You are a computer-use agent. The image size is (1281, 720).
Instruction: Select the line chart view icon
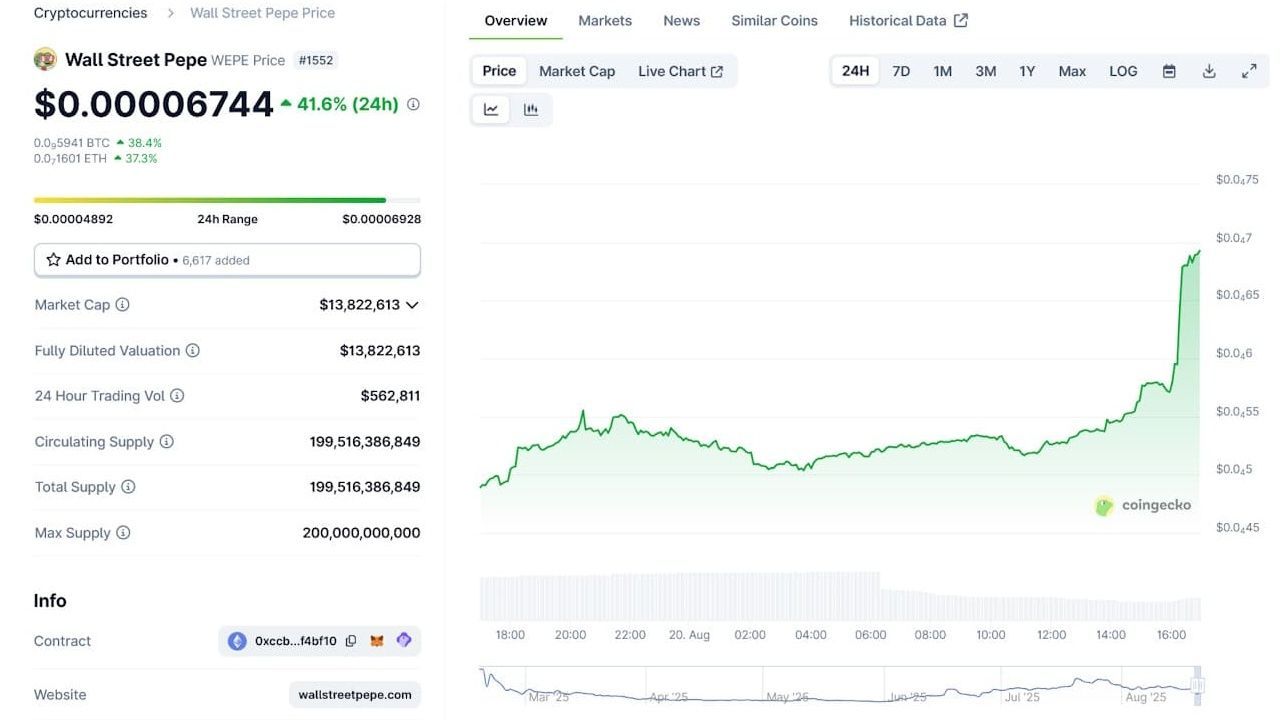(x=490, y=109)
